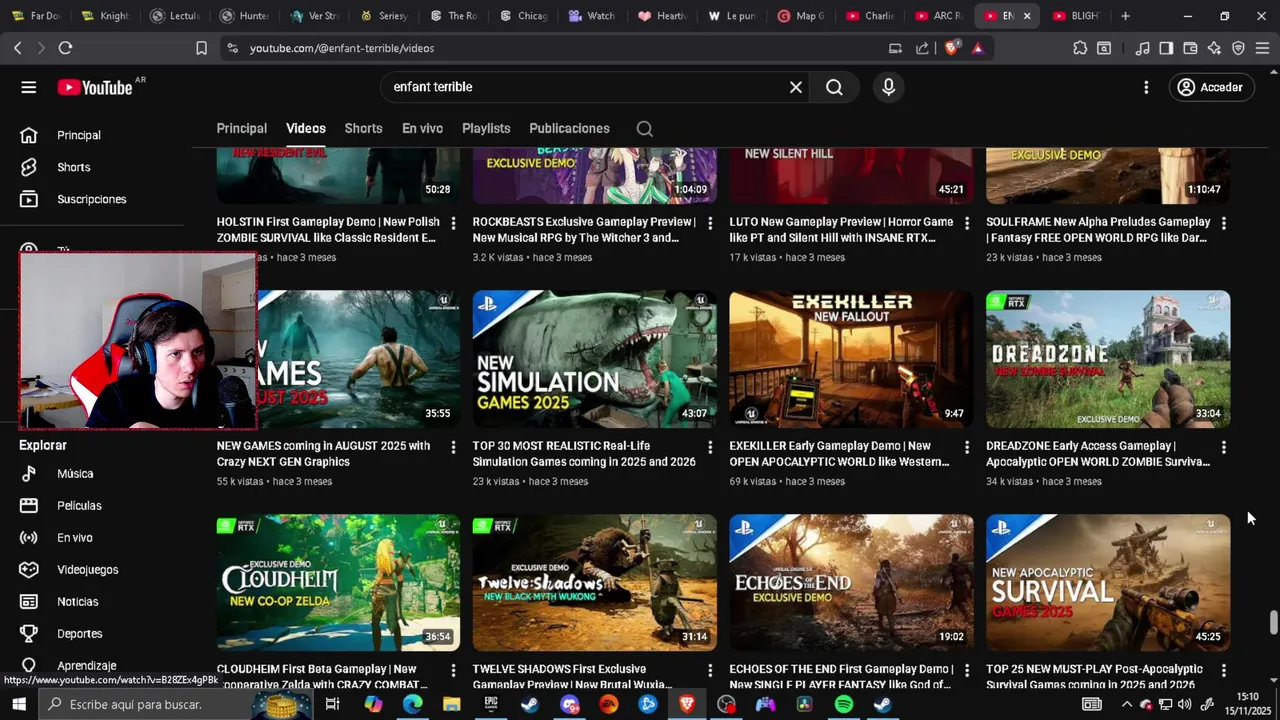
Task: Reload the page with the refresh button
Action: (x=65, y=48)
